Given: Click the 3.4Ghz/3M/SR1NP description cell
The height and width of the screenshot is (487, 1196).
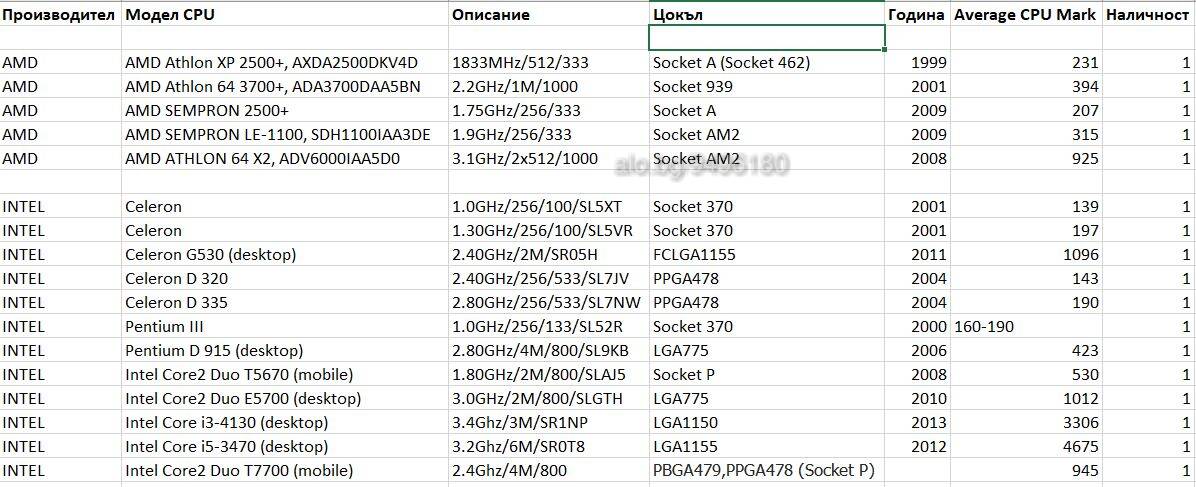Looking at the screenshot, I should [548, 423].
